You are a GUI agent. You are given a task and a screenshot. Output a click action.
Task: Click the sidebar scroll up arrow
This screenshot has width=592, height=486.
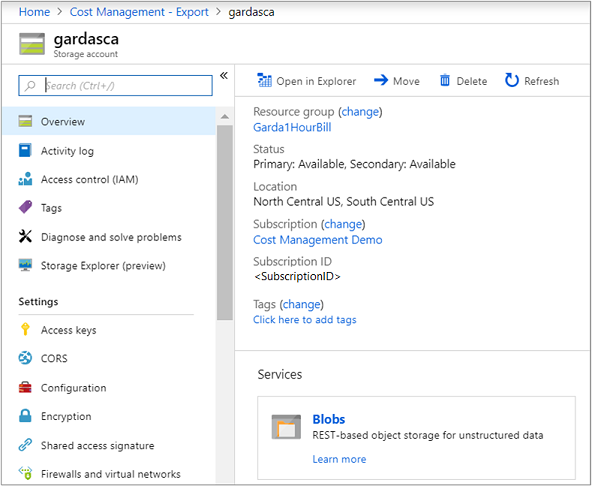click(225, 117)
